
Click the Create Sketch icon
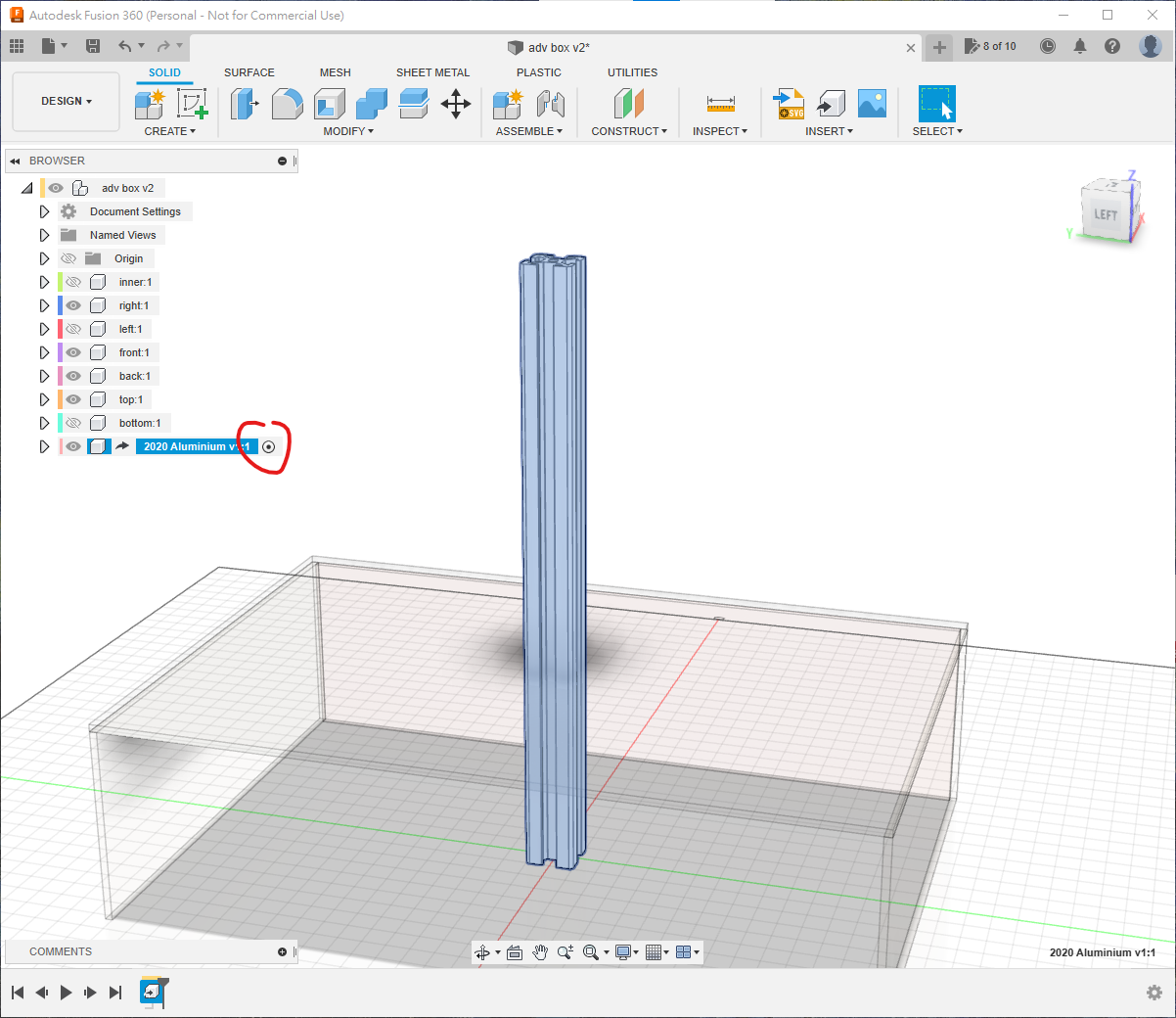coord(192,103)
